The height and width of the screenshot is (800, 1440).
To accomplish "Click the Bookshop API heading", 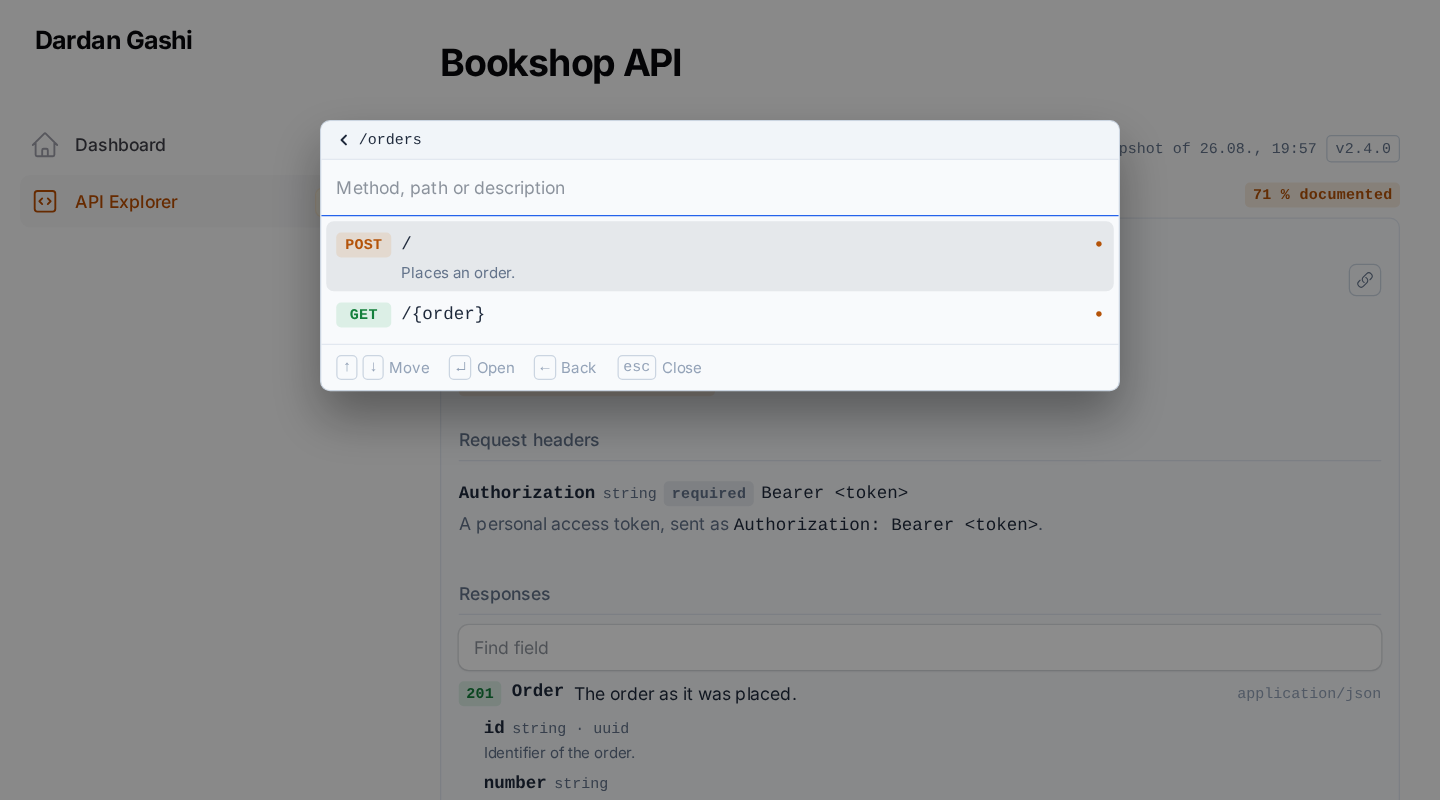I will click(561, 63).
